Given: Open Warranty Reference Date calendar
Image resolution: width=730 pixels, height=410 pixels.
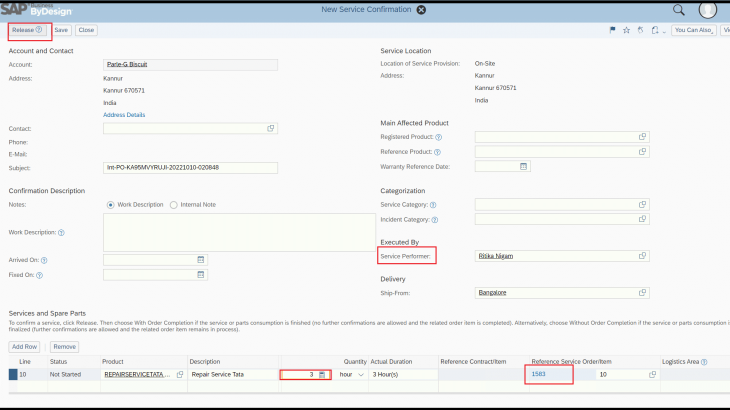Looking at the screenshot, I should [523, 166].
